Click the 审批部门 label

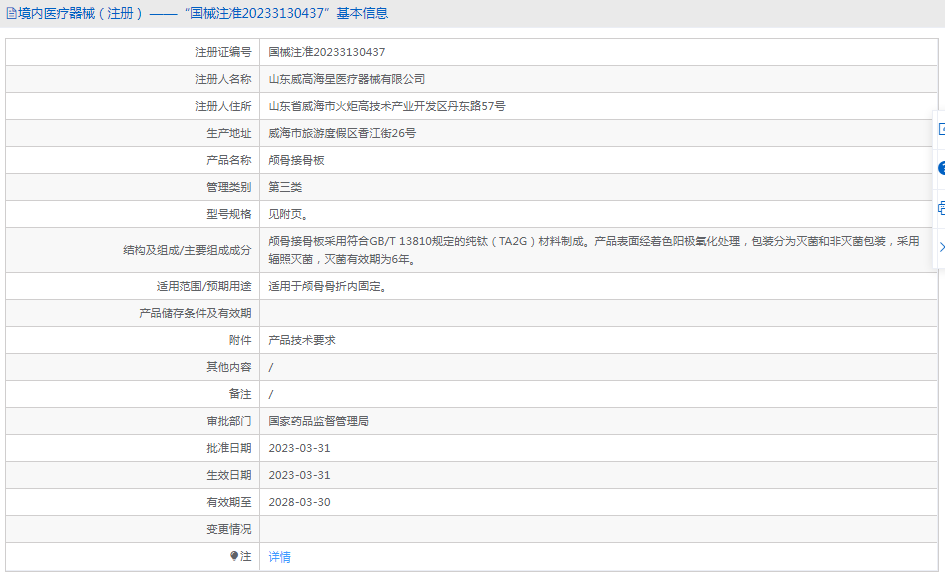click(228, 421)
